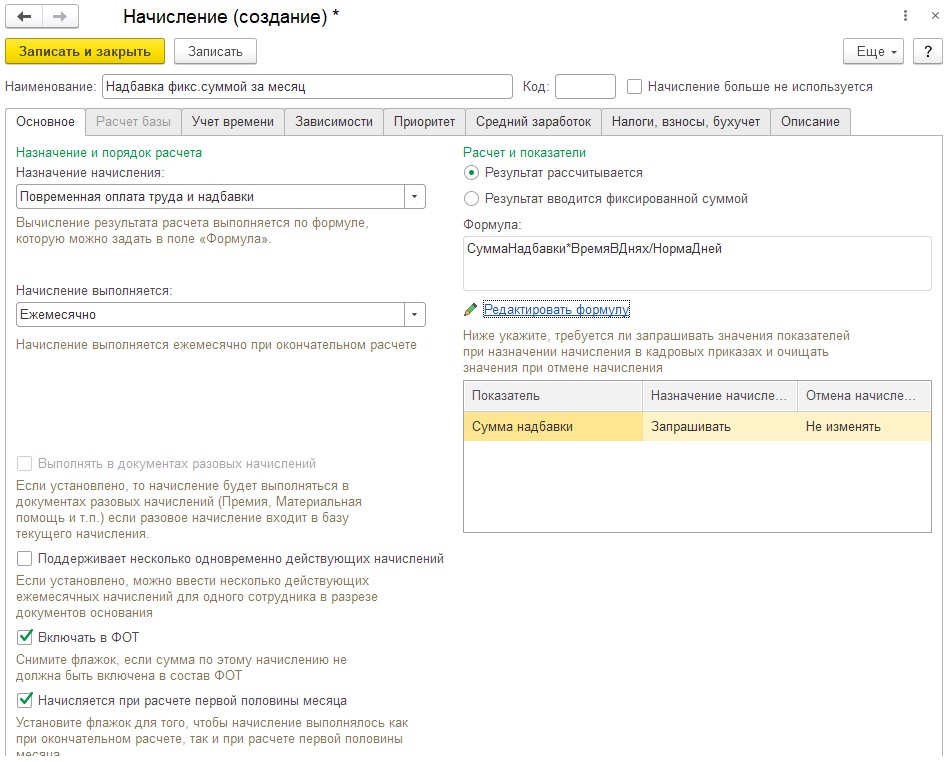Select the "Сумма надбавки" table row
Viewport: 948px width, 762px height.
pyautogui.click(x=697, y=426)
